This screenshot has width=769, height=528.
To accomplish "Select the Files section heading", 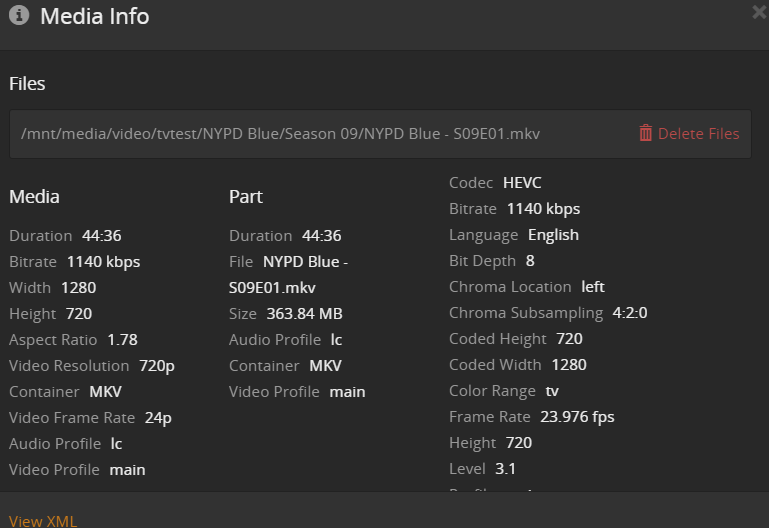I will [27, 84].
